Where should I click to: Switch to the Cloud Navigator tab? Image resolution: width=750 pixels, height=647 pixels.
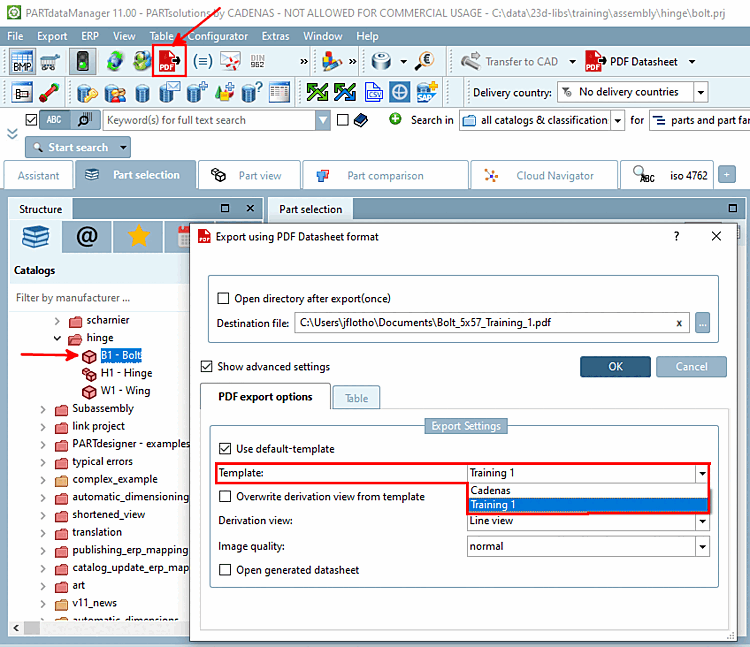pos(544,175)
